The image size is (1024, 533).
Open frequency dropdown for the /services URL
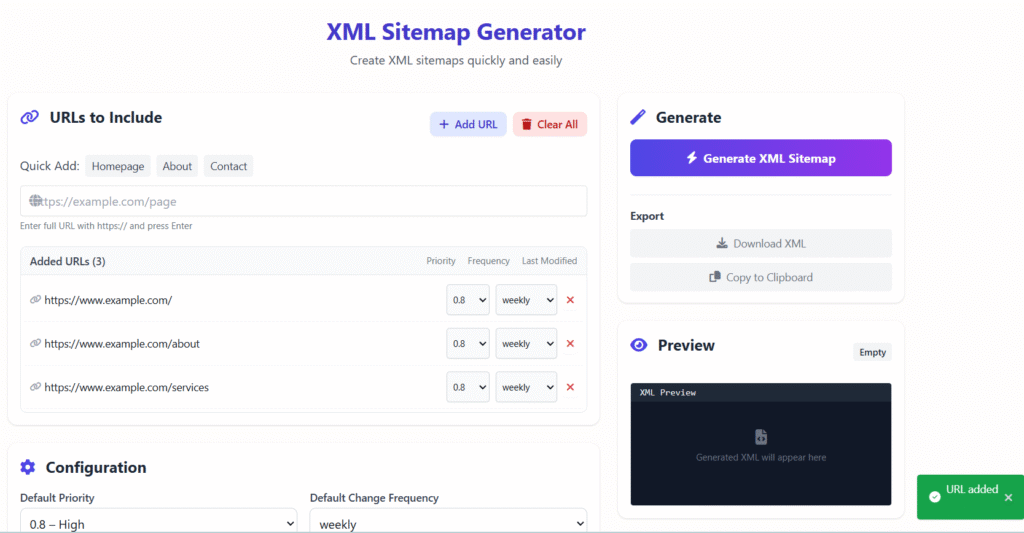[526, 387]
